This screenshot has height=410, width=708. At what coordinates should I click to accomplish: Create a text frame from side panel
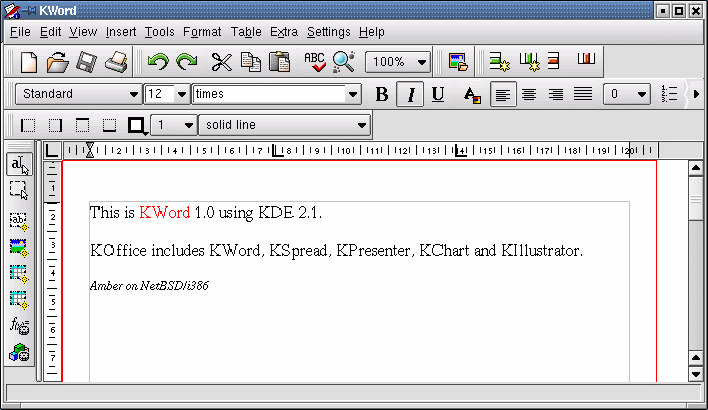click(x=19, y=222)
